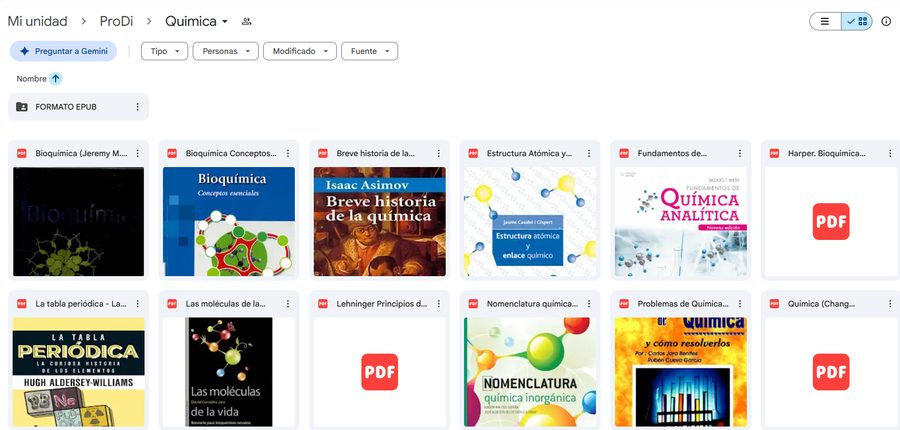This screenshot has width=900, height=430.
Task: Click PDF icon of Breve historia de la file
Action: pos(323,153)
